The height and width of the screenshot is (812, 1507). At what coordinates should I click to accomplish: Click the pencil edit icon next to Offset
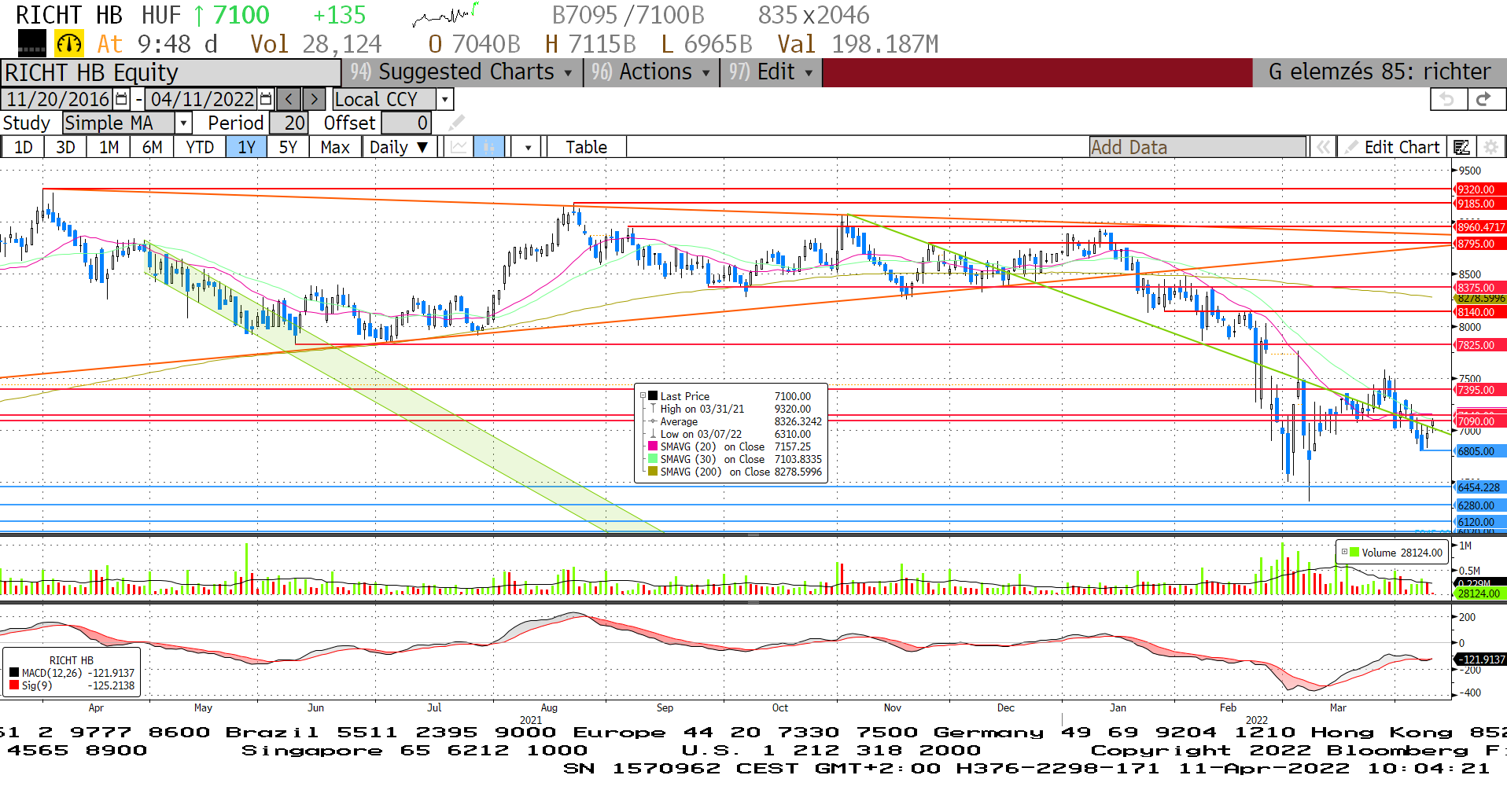457,123
